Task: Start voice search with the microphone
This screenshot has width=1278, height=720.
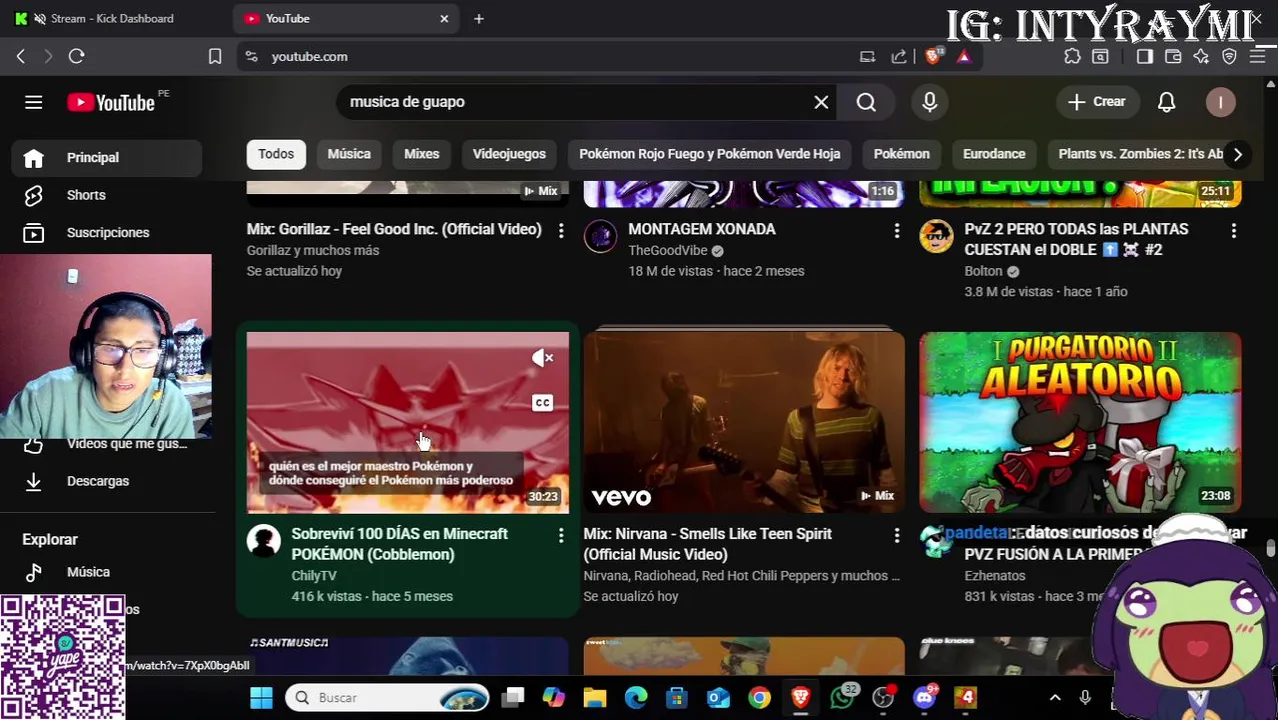Action: point(930,102)
